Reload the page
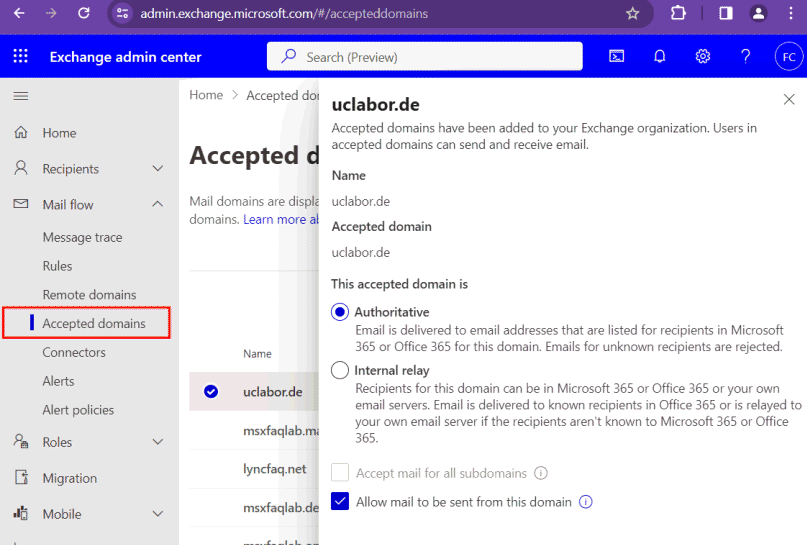 pyautogui.click(x=83, y=13)
